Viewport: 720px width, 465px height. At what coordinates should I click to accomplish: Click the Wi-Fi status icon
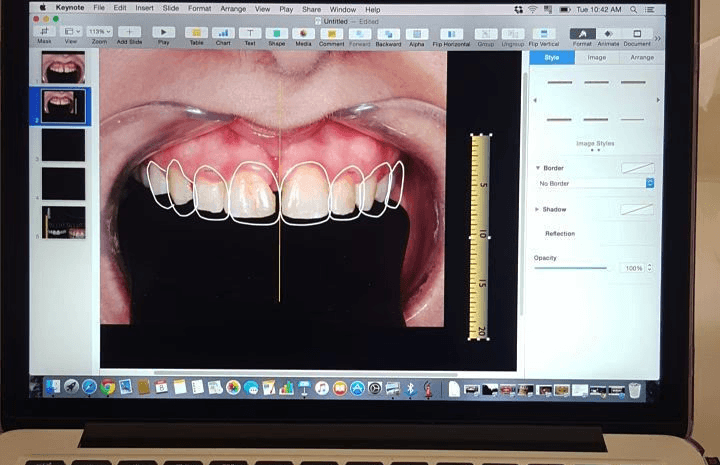point(533,9)
